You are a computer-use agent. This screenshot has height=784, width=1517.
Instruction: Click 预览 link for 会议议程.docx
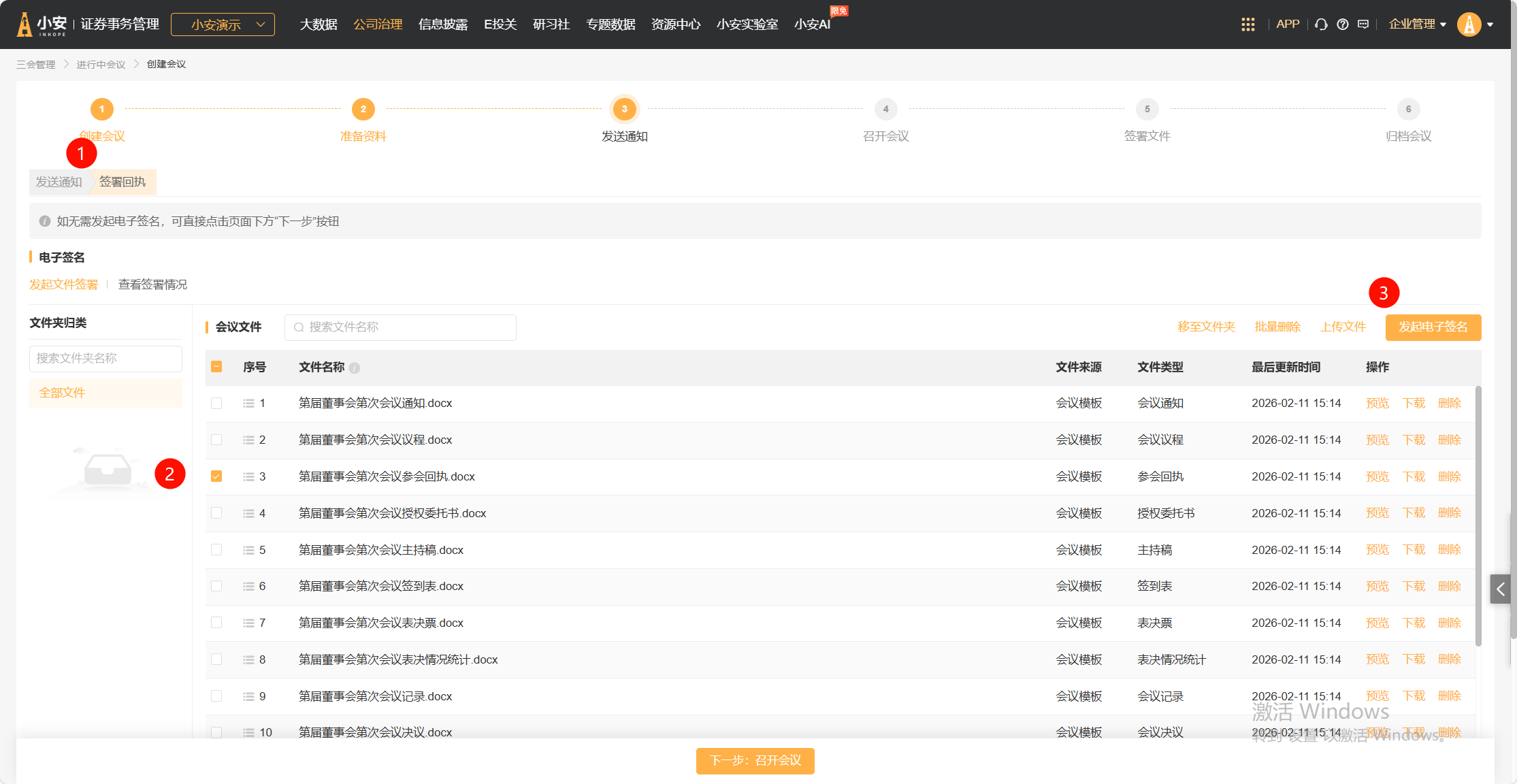1377,440
